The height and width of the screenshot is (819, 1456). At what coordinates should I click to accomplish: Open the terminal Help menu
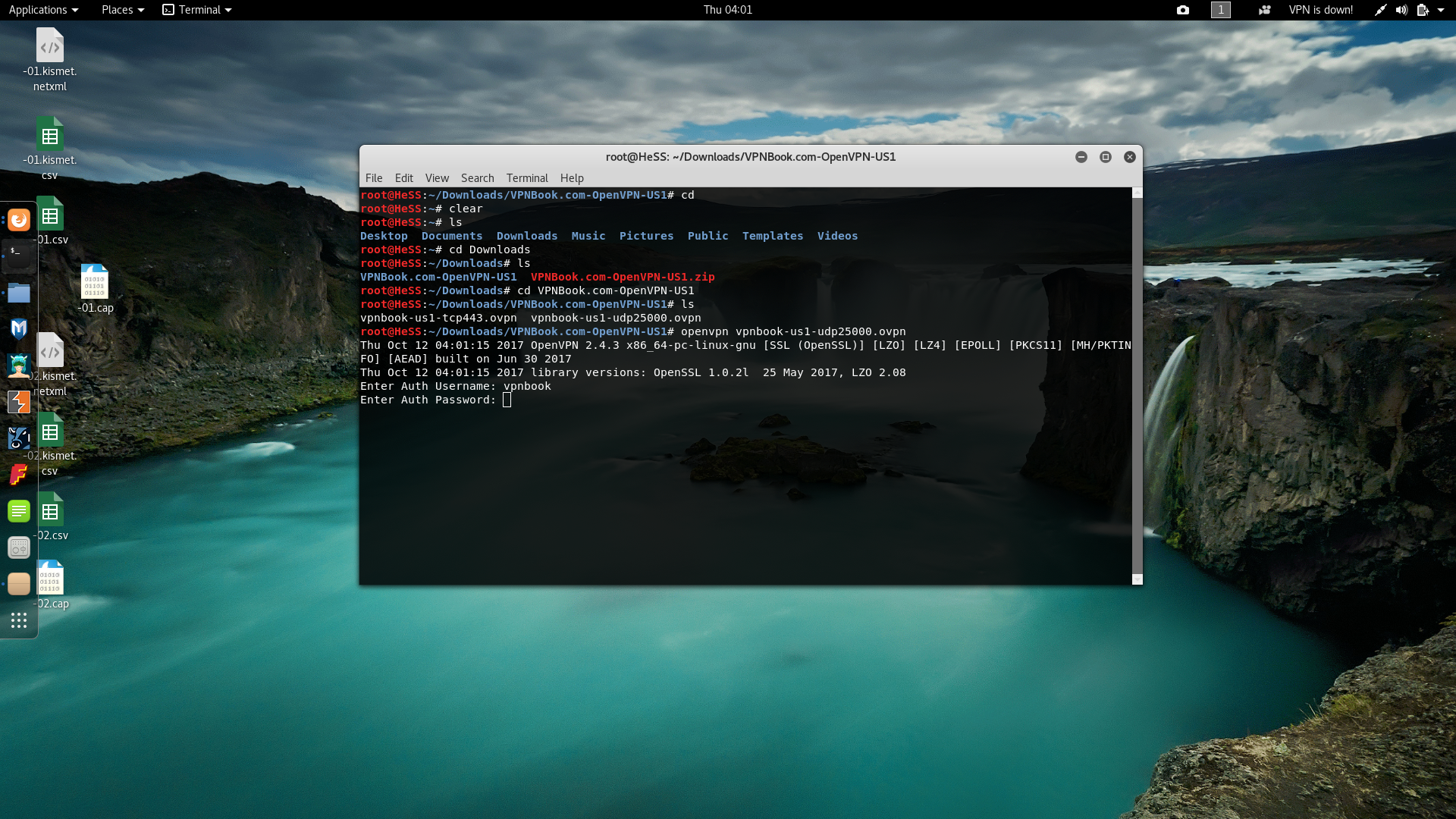[572, 178]
